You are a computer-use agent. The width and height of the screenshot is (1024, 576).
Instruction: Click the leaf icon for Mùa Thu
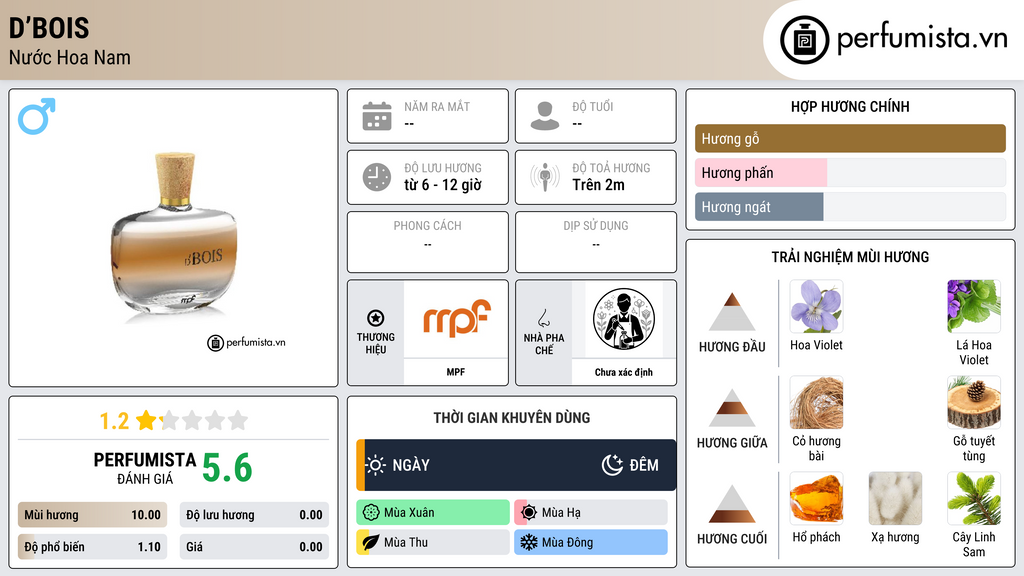(371, 542)
